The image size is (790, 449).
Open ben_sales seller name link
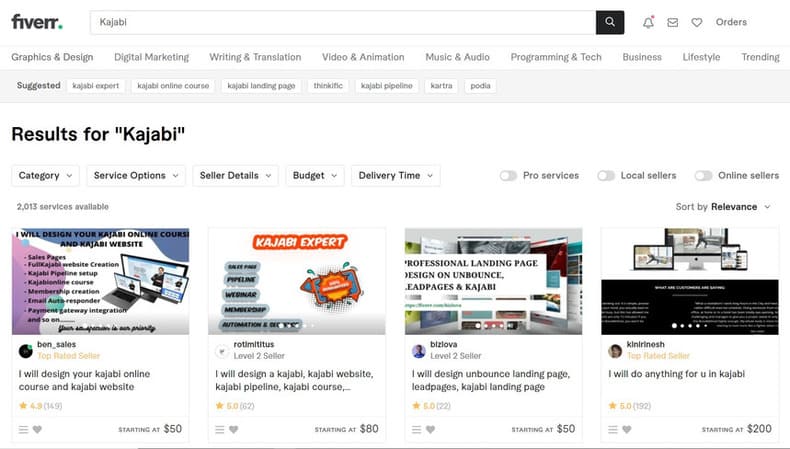pos(56,344)
